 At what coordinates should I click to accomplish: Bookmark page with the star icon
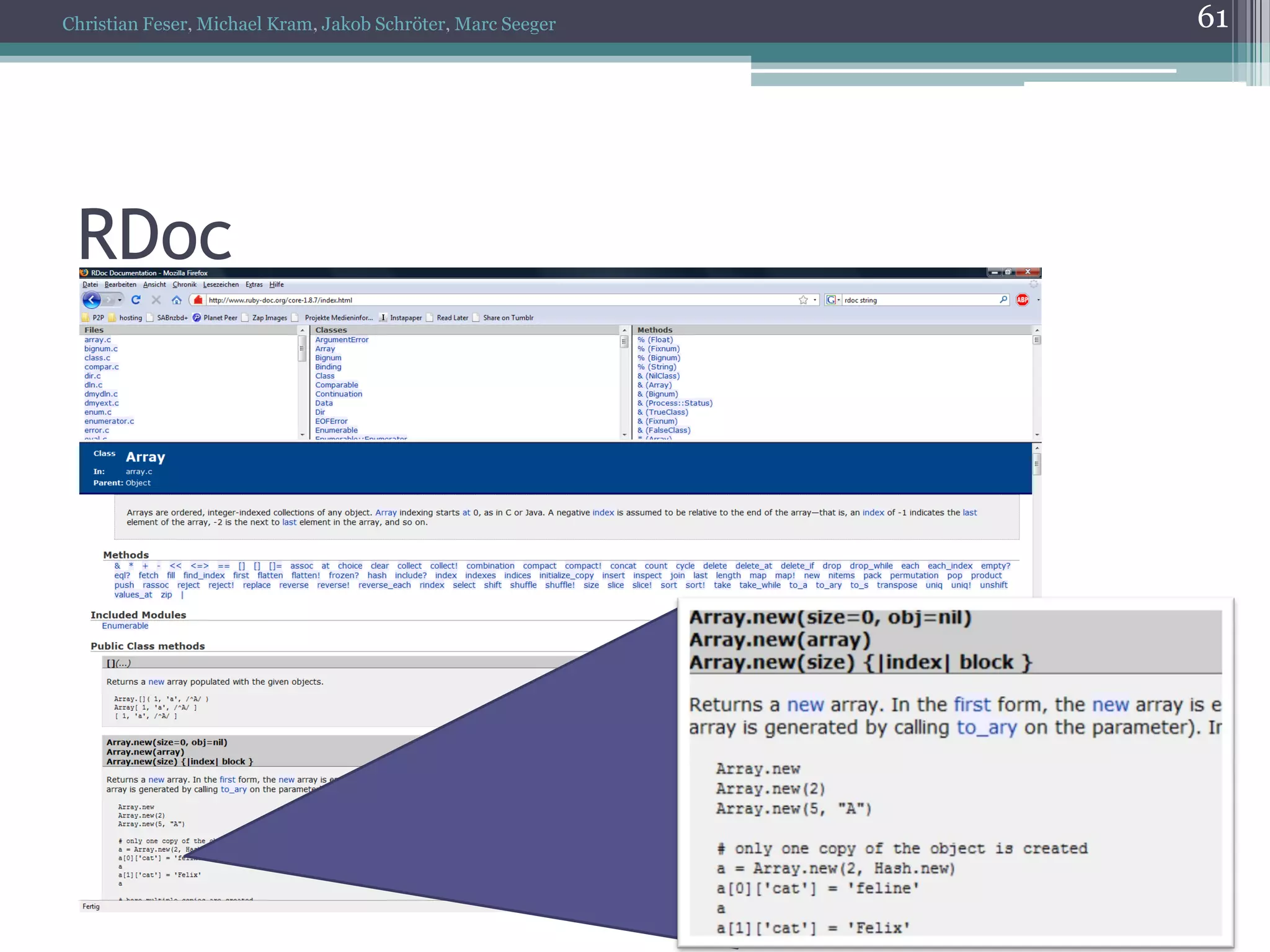[803, 300]
